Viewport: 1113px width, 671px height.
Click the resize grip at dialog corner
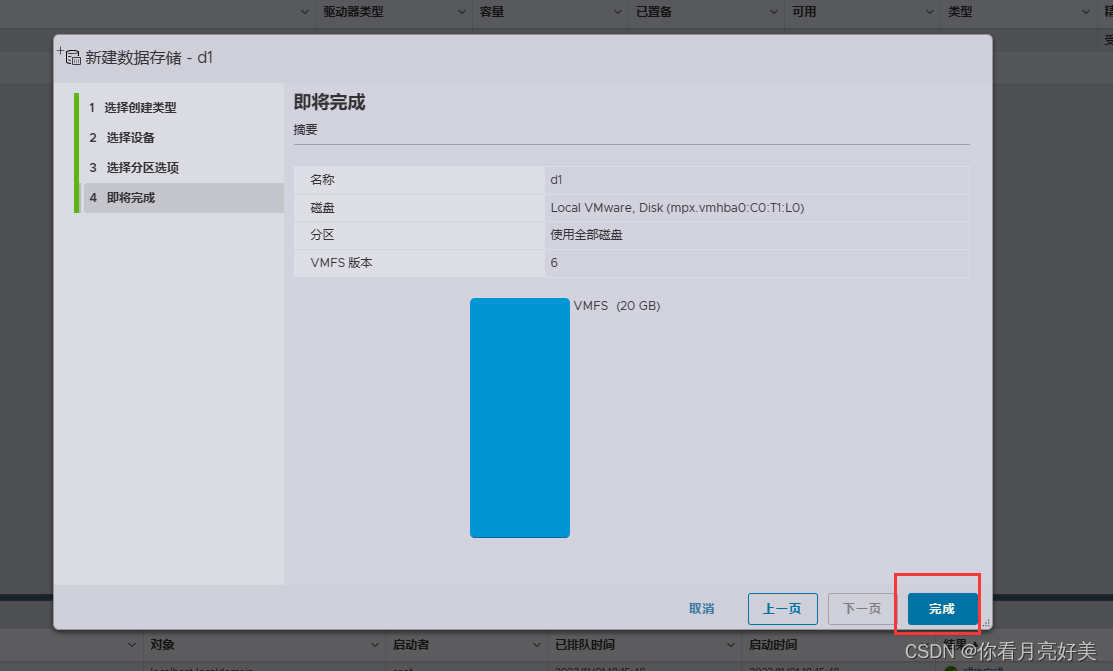986,623
